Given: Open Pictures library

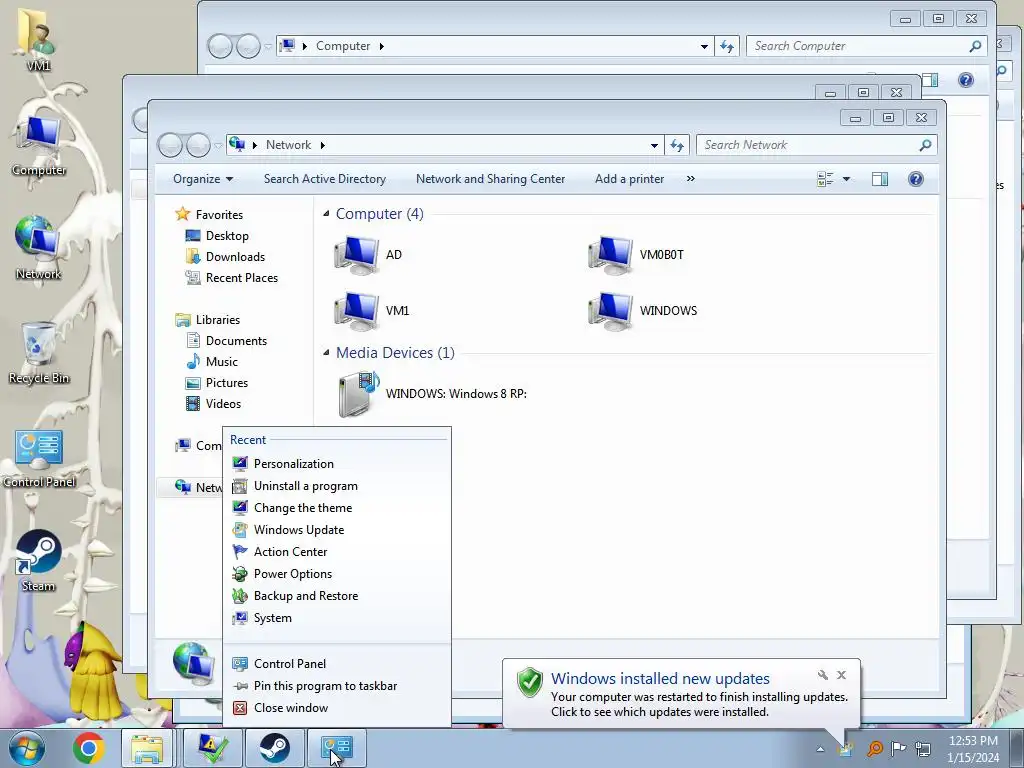Looking at the screenshot, I should pos(217,383).
